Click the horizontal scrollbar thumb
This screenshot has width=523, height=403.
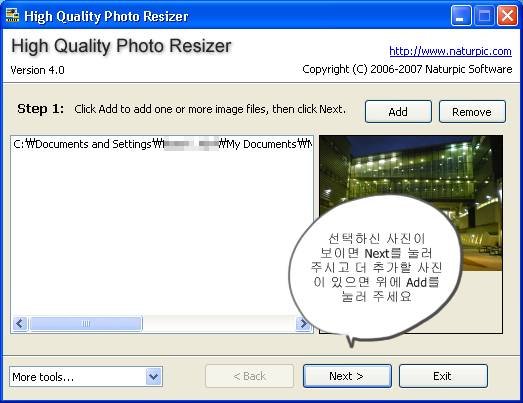(x=86, y=323)
